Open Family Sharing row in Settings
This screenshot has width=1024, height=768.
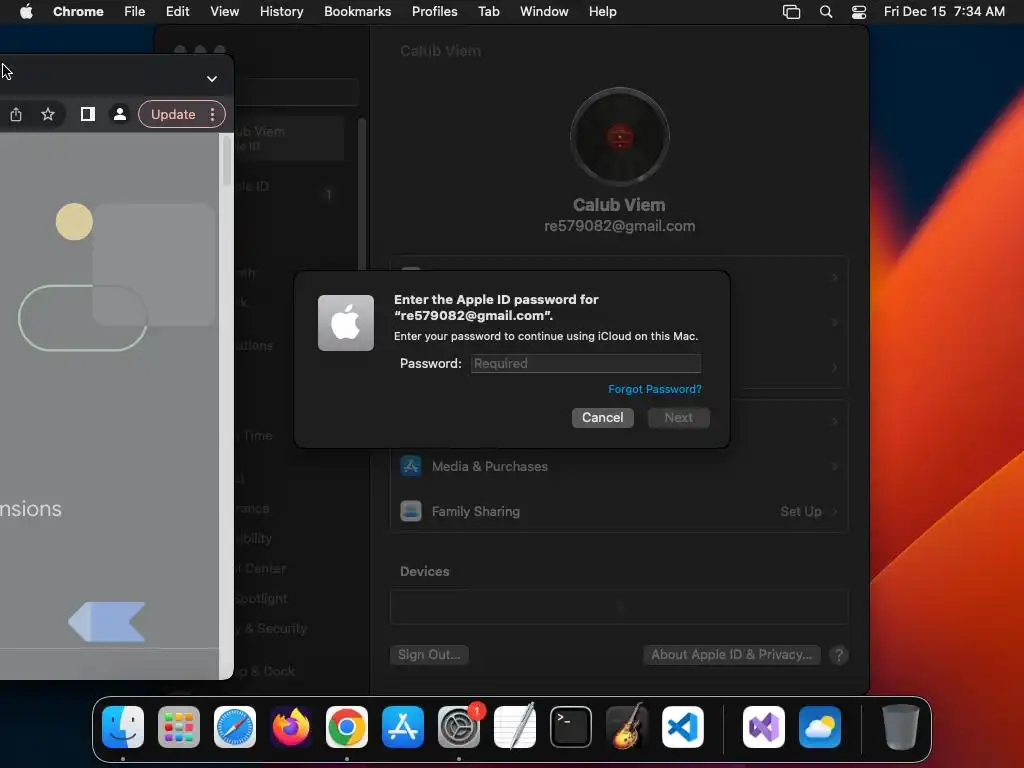[x=619, y=511]
